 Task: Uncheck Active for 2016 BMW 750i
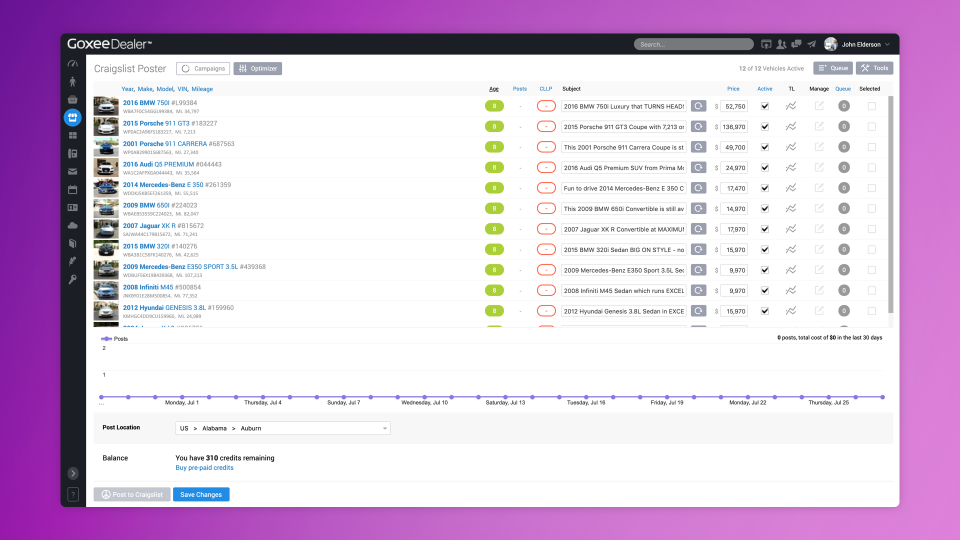pyautogui.click(x=765, y=106)
